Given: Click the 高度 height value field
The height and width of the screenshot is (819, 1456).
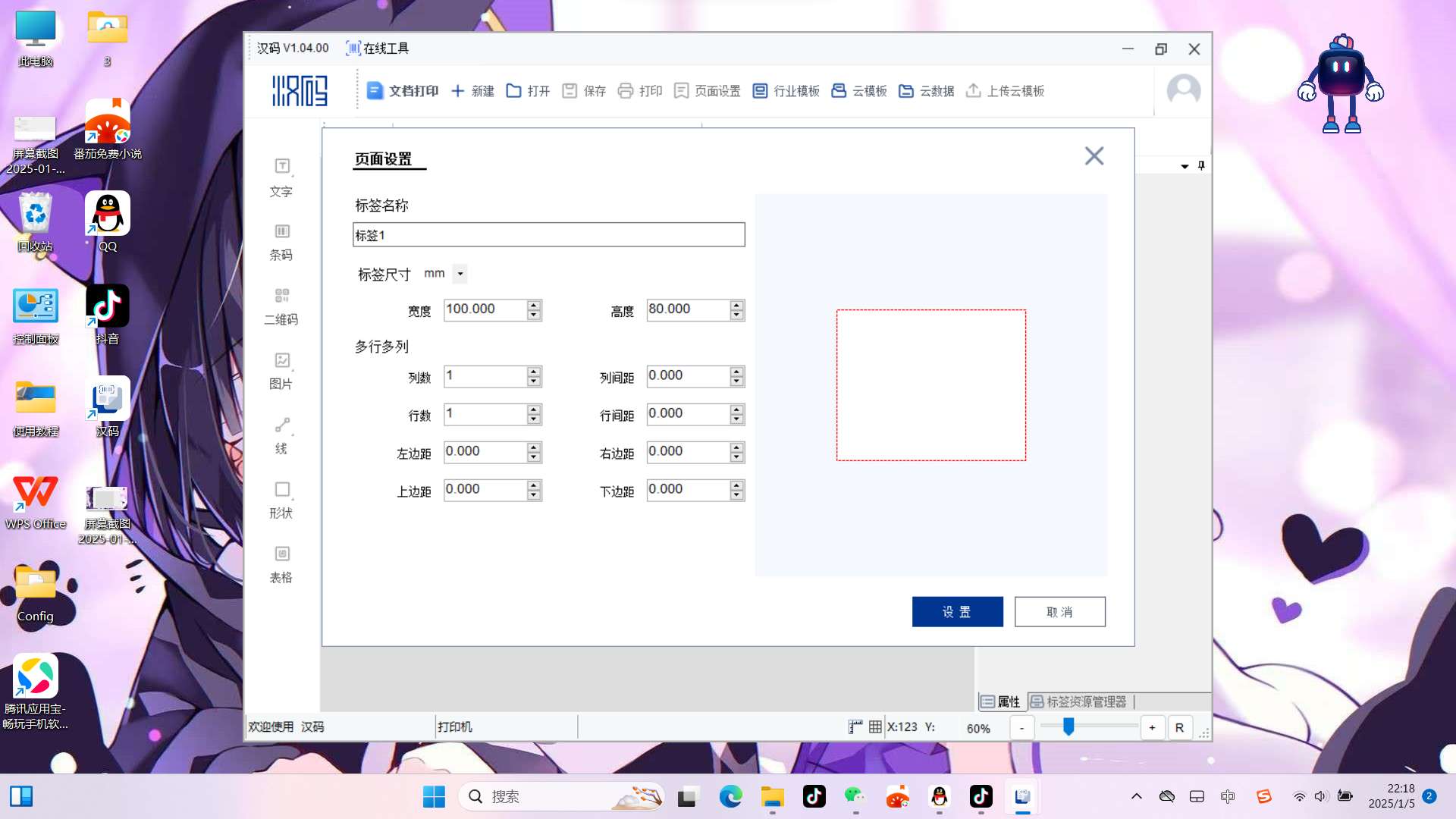Looking at the screenshot, I should [x=689, y=309].
